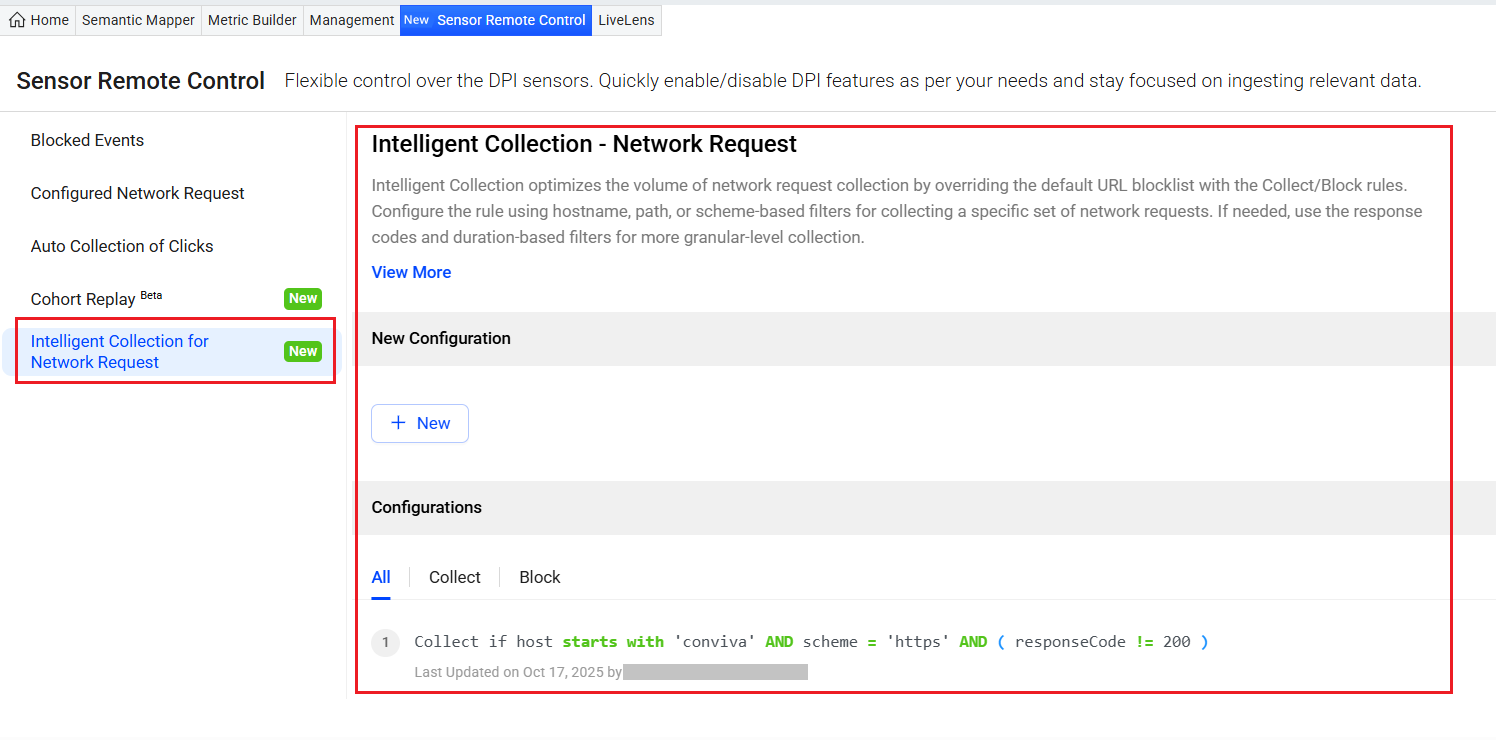Open the Semantic Mapper tab
Image resolution: width=1496 pixels, height=740 pixels.
click(138, 20)
